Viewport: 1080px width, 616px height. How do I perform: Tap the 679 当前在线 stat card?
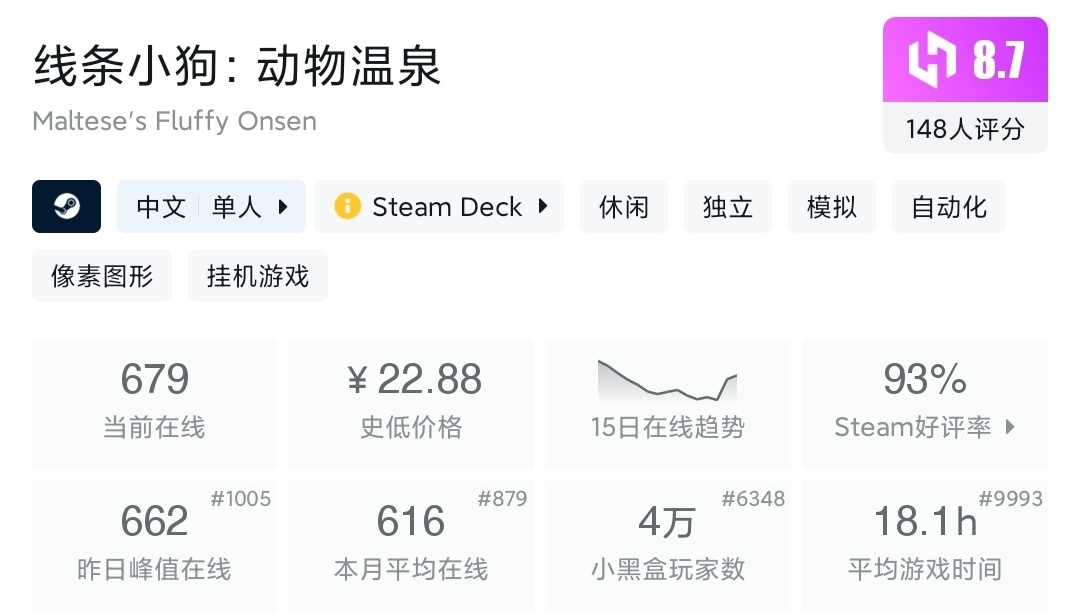point(154,404)
